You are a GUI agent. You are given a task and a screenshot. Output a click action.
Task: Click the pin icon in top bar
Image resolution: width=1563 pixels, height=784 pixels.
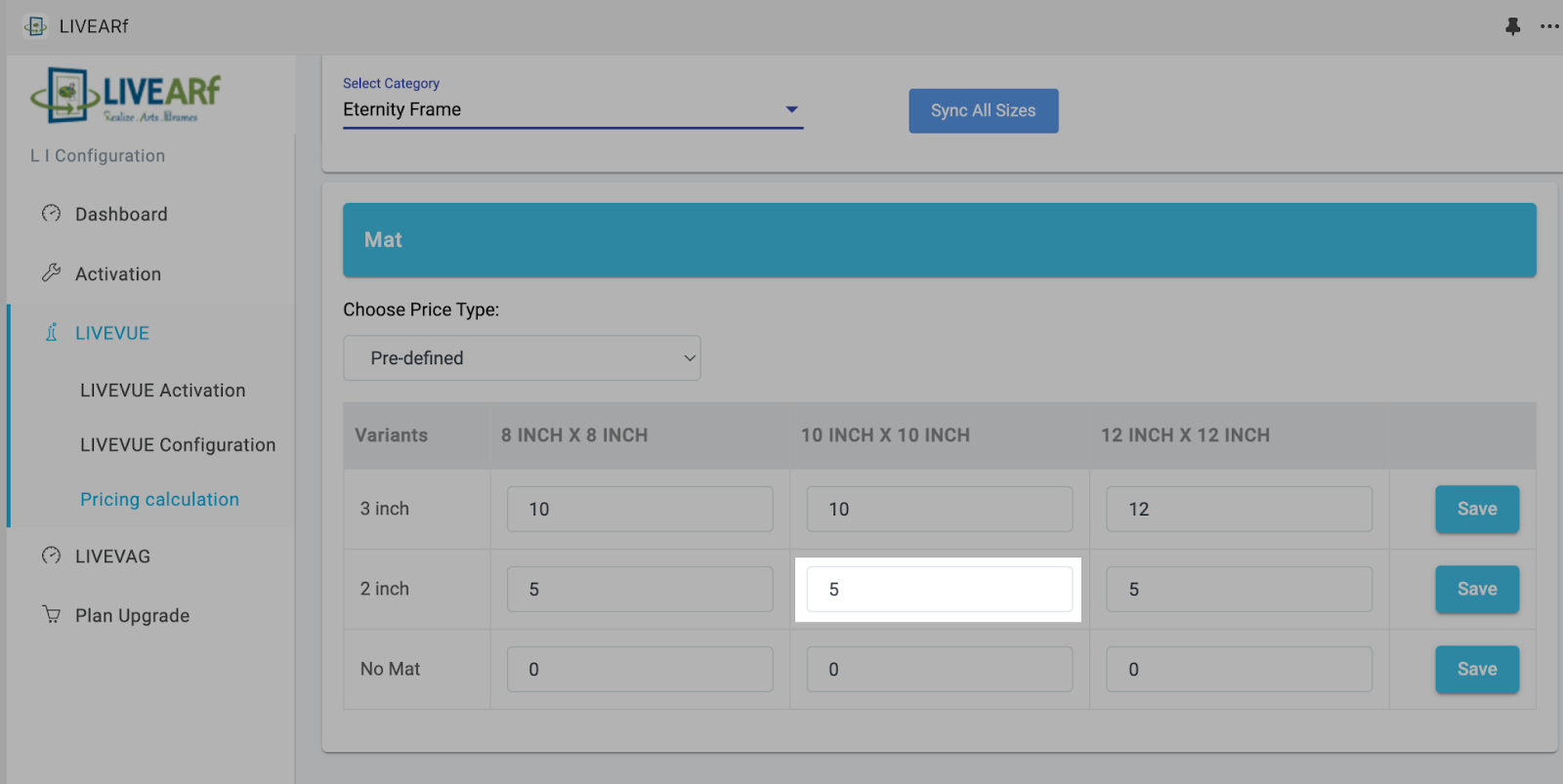[x=1512, y=26]
